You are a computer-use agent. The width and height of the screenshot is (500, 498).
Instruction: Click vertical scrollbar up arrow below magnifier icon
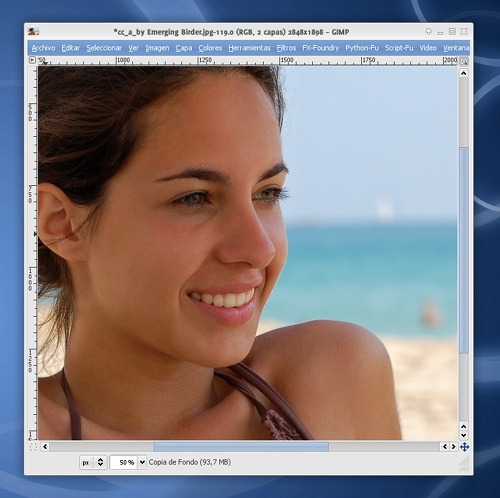click(x=464, y=73)
